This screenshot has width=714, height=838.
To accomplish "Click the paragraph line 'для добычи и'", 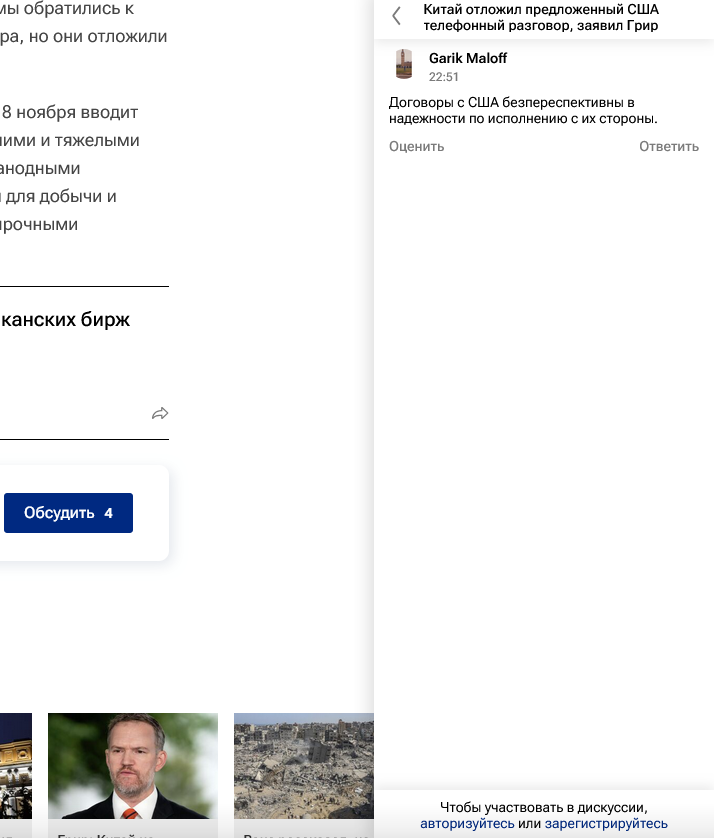I will 60,196.
